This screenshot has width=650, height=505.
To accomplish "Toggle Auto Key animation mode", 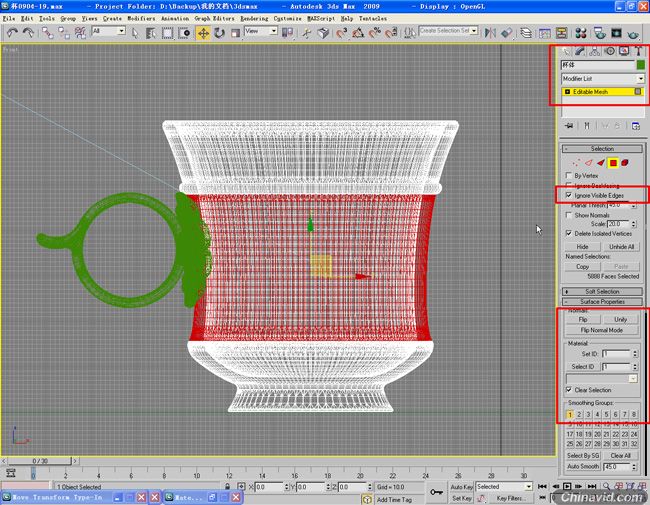I will (x=461, y=487).
